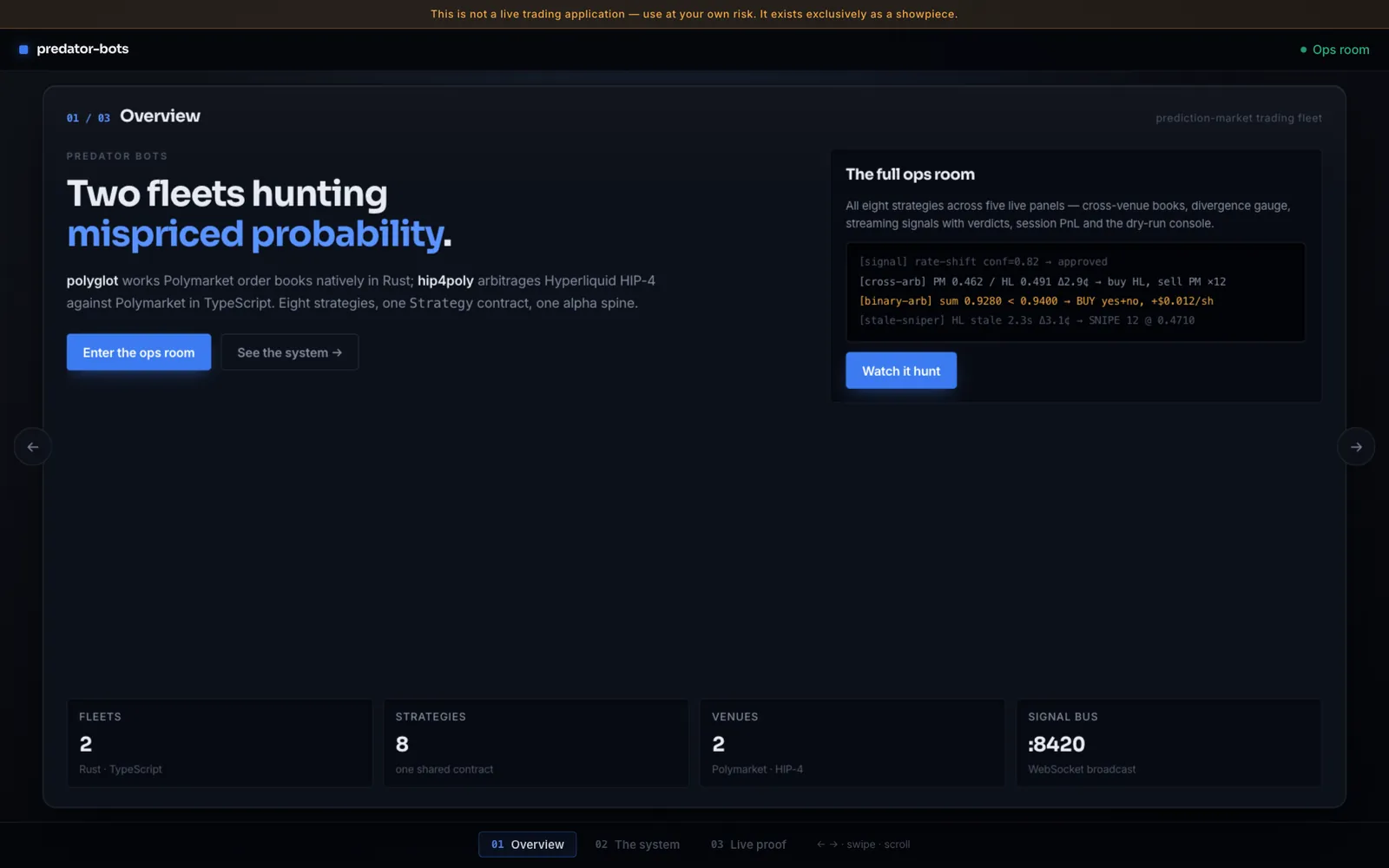Click the Fleets stat card showing 2

pyautogui.click(x=220, y=743)
